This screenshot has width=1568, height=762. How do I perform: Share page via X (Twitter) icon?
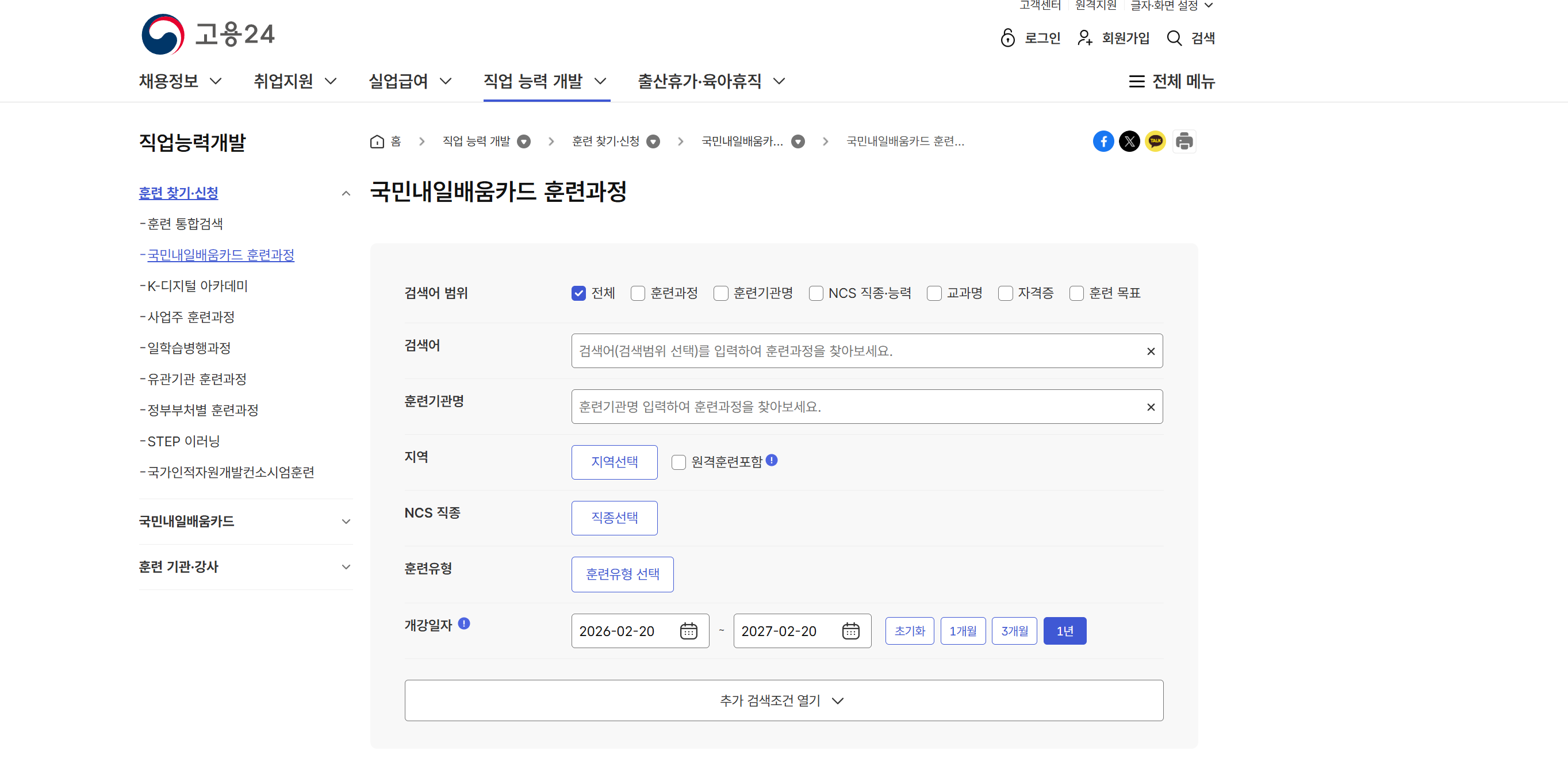1129,141
